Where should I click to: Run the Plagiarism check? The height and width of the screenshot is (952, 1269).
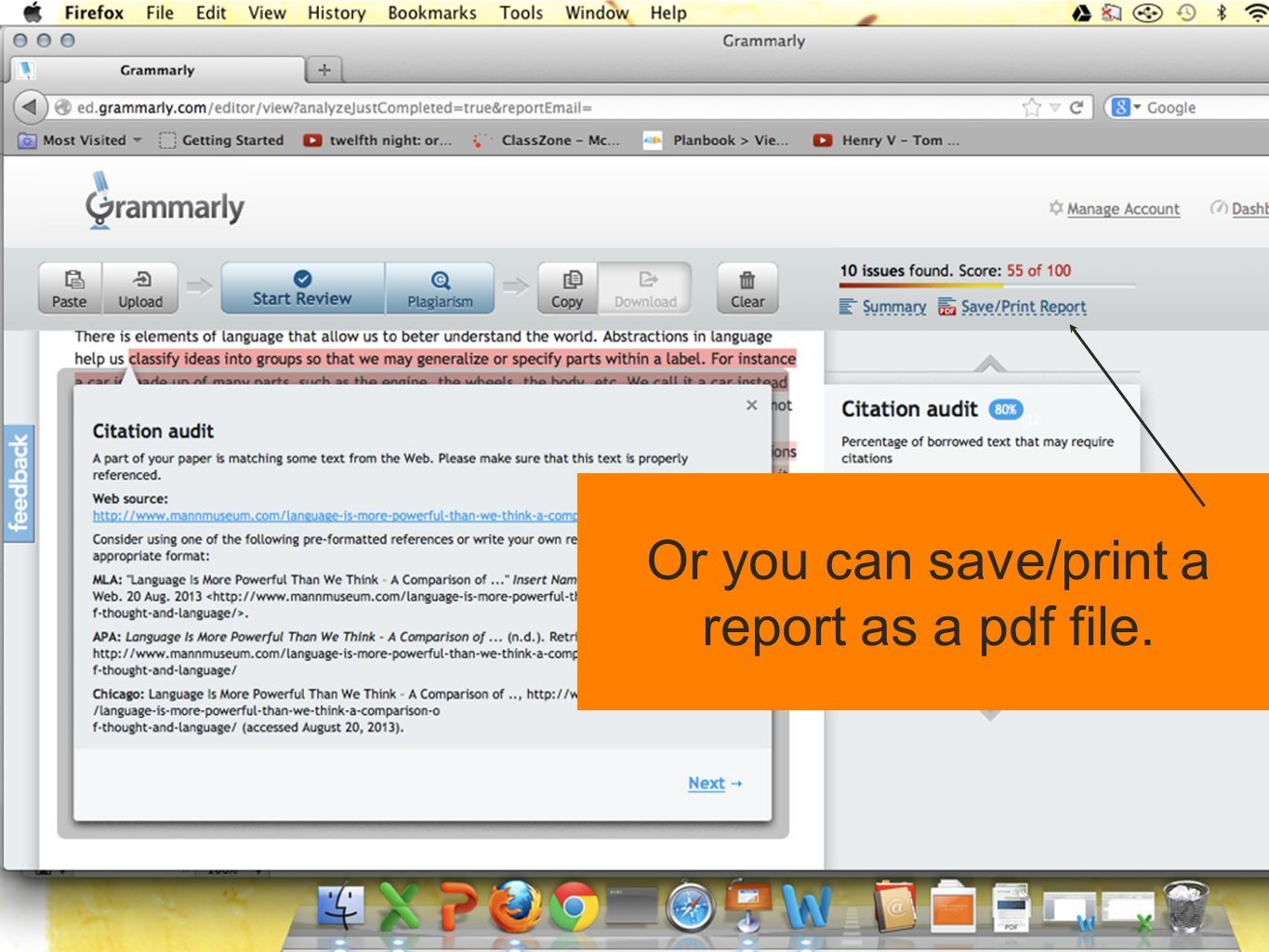point(440,288)
